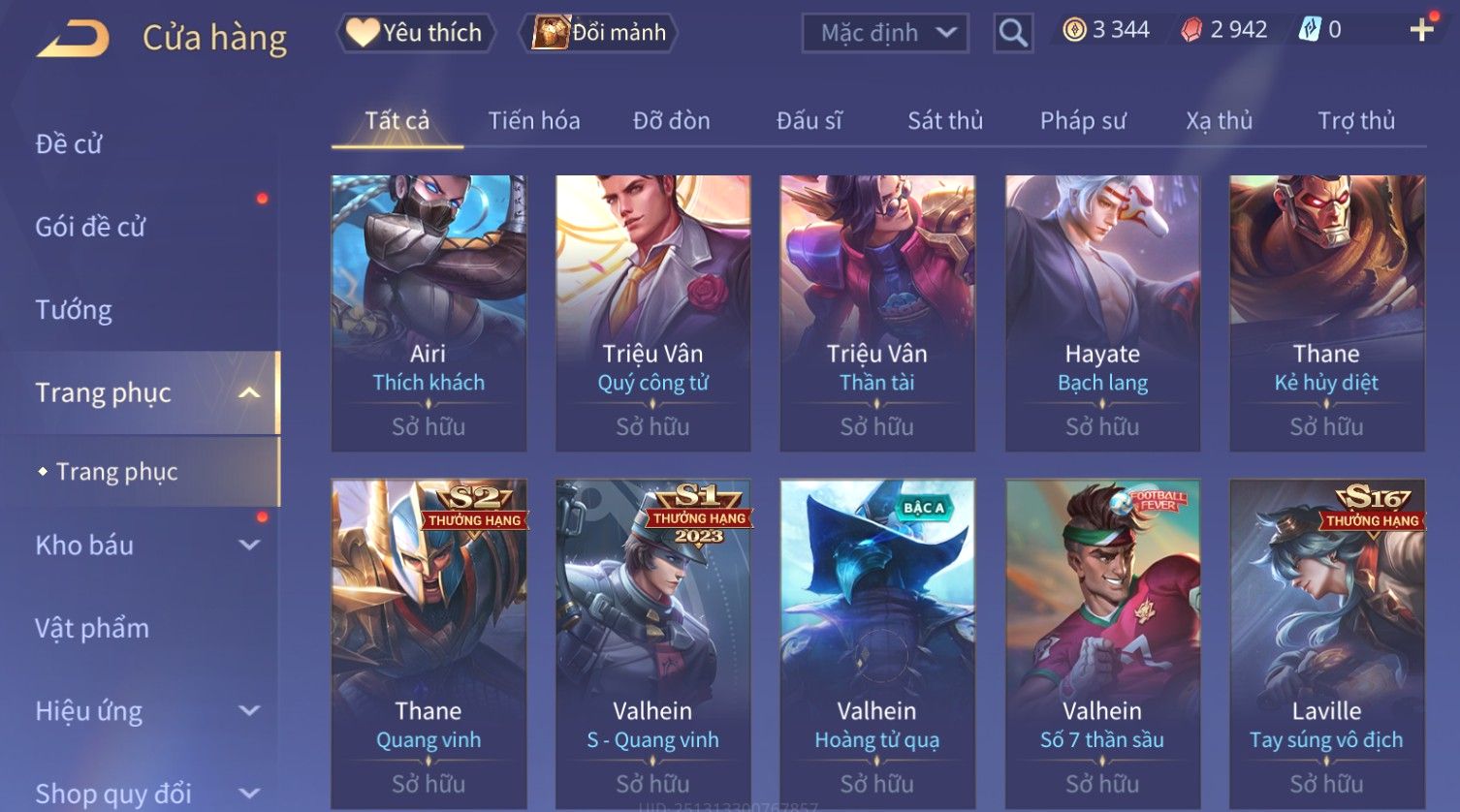Select the Tiến hóa tab
Viewport: 1460px width, 812px height.
tap(534, 120)
